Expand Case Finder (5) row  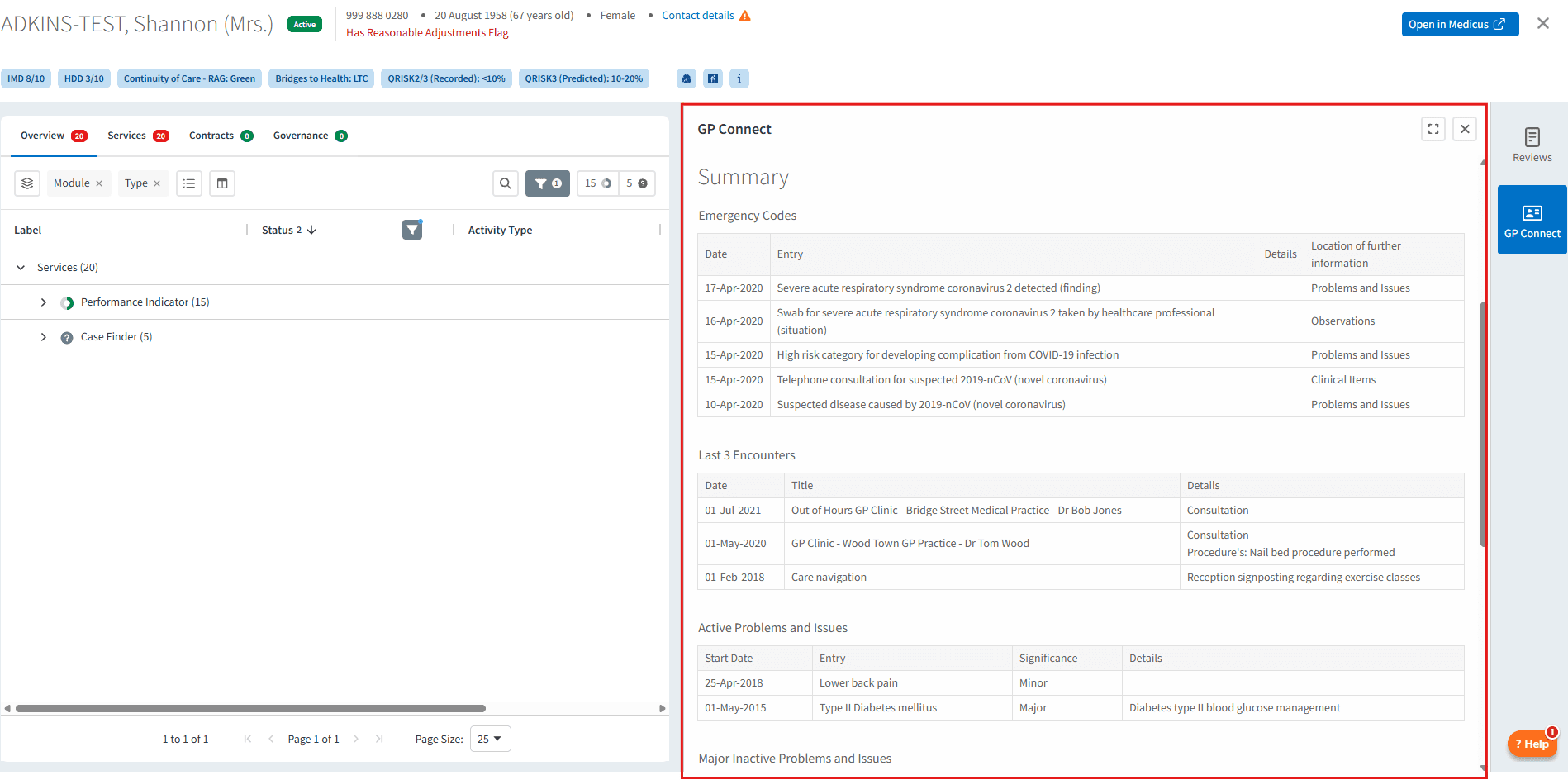click(x=44, y=337)
